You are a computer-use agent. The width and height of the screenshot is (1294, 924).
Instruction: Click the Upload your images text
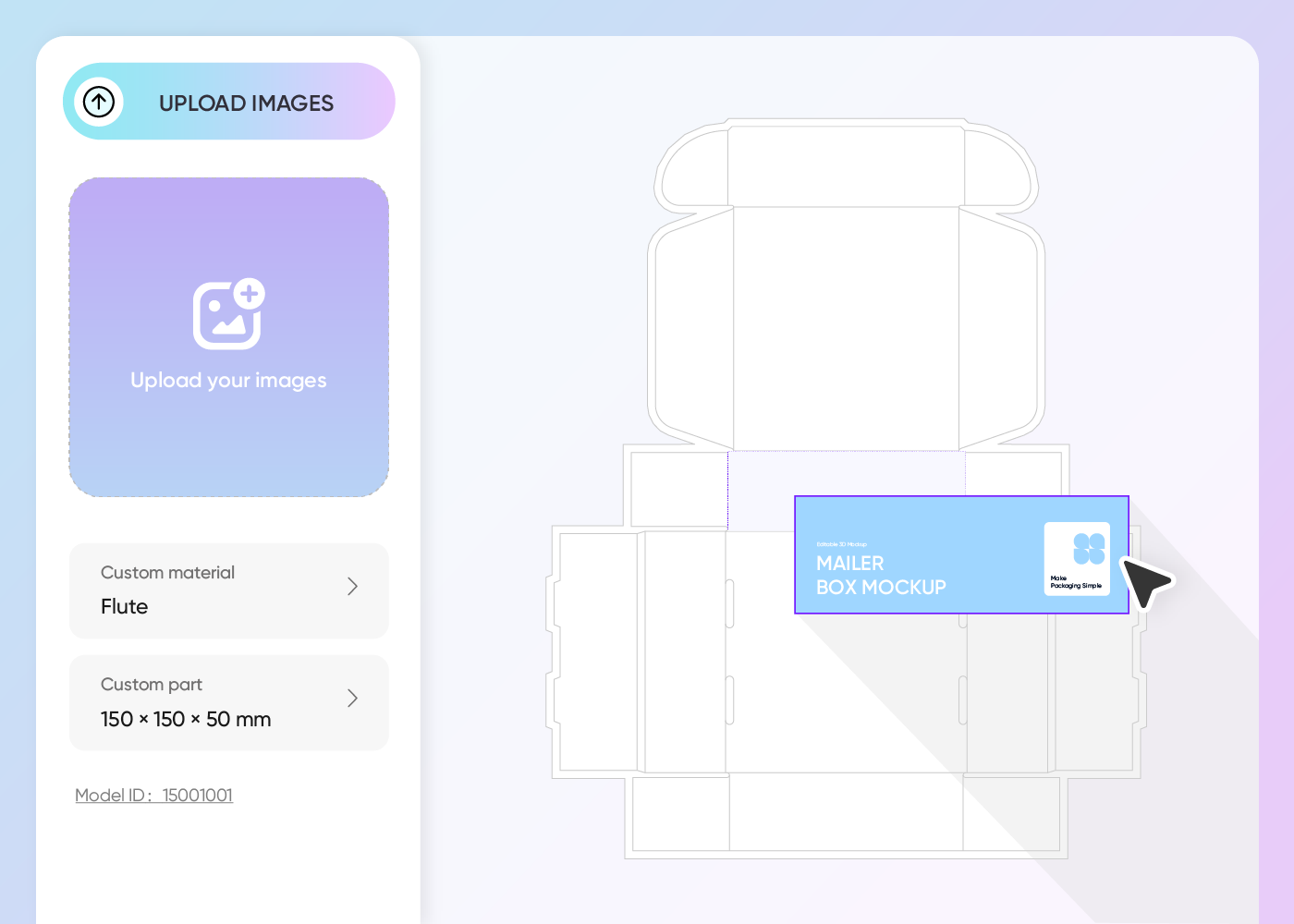pos(229,381)
